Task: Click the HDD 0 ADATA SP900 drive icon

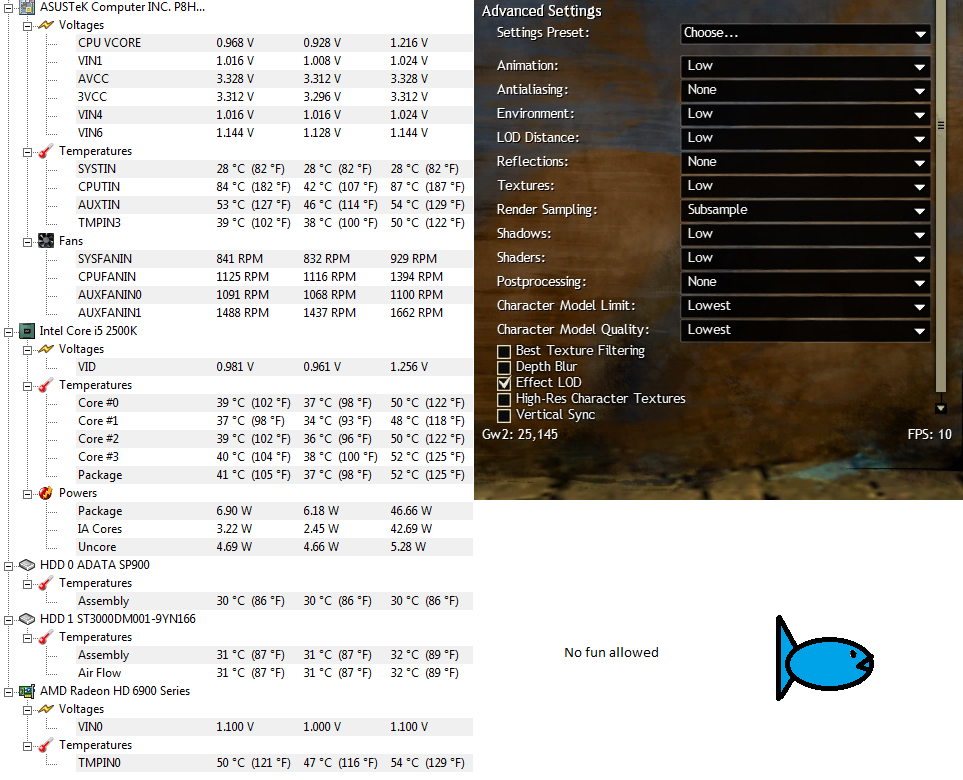Action: click(x=27, y=565)
